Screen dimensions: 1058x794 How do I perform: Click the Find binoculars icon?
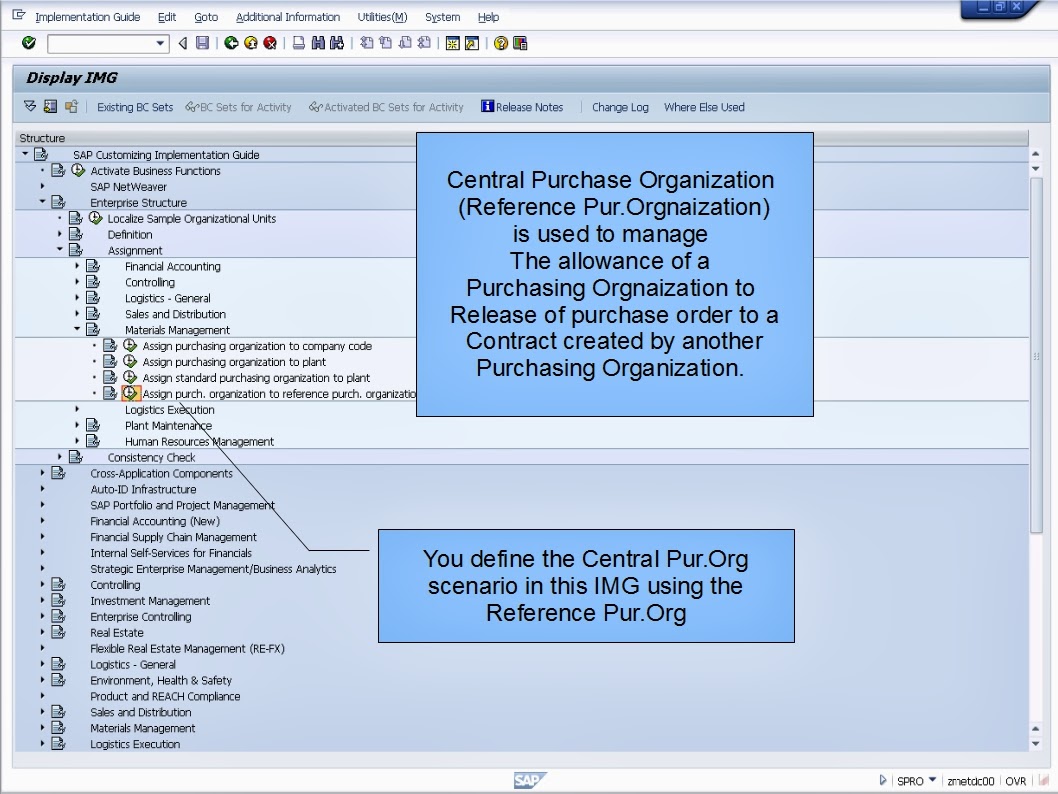pyautogui.click(x=318, y=43)
